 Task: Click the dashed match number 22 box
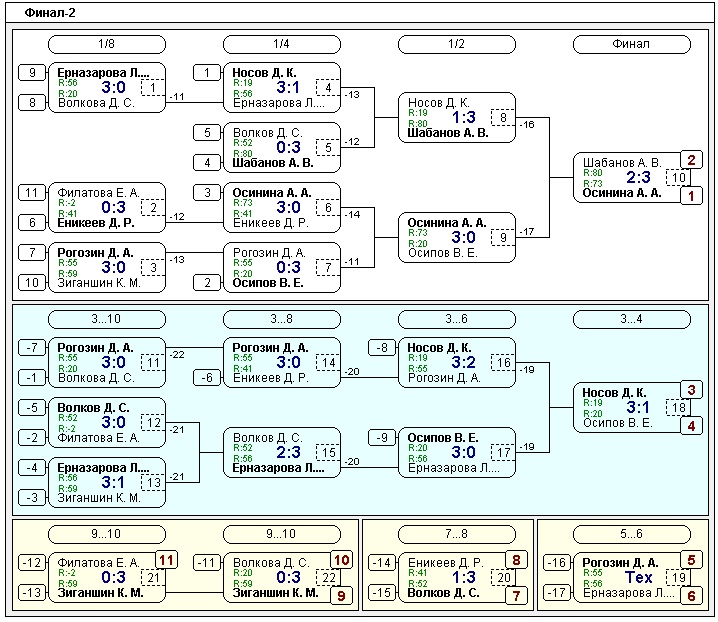click(x=328, y=578)
